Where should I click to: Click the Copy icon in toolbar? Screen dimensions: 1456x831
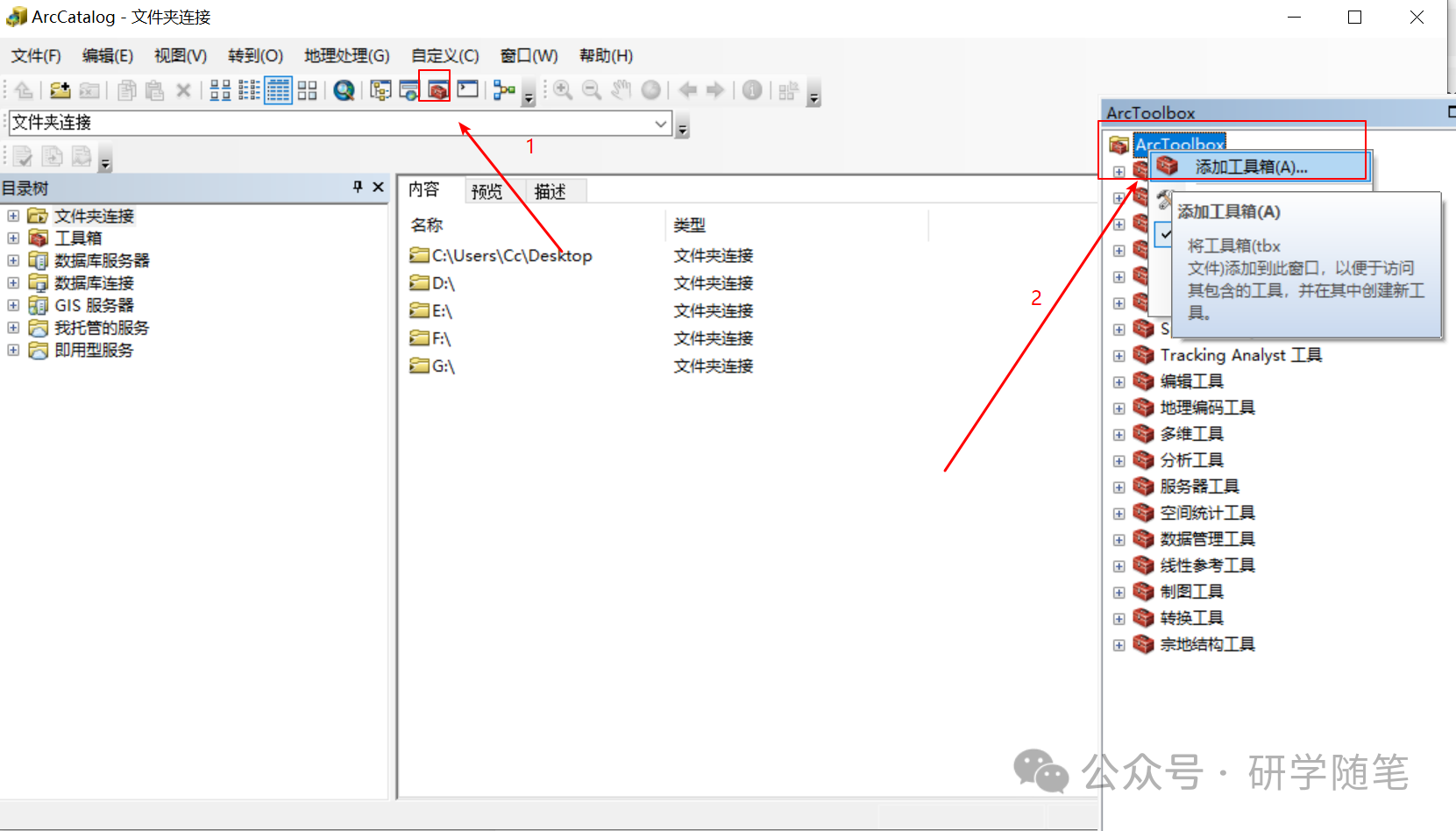[x=127, y=89]
